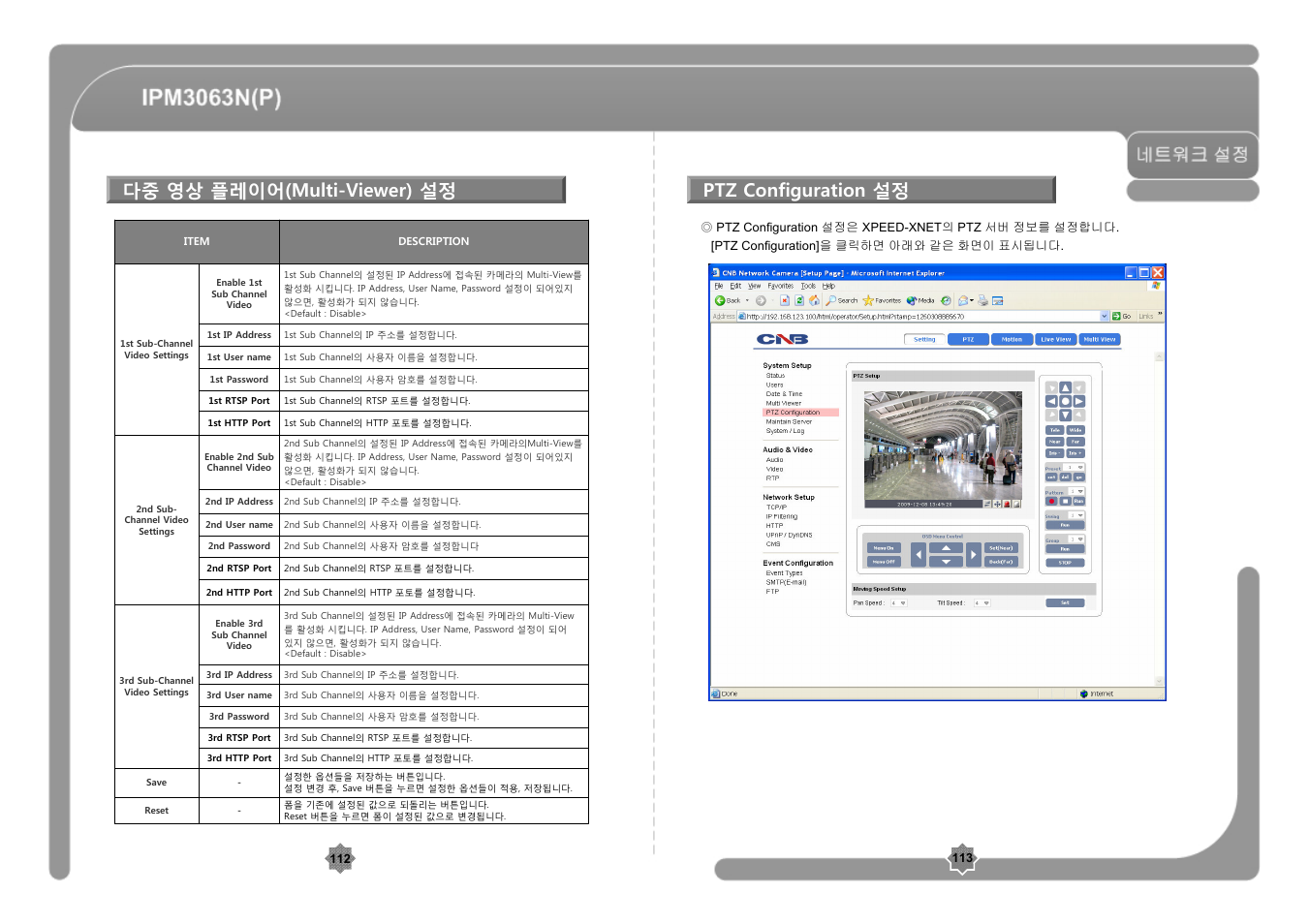Open the File menu

[719, 286]
